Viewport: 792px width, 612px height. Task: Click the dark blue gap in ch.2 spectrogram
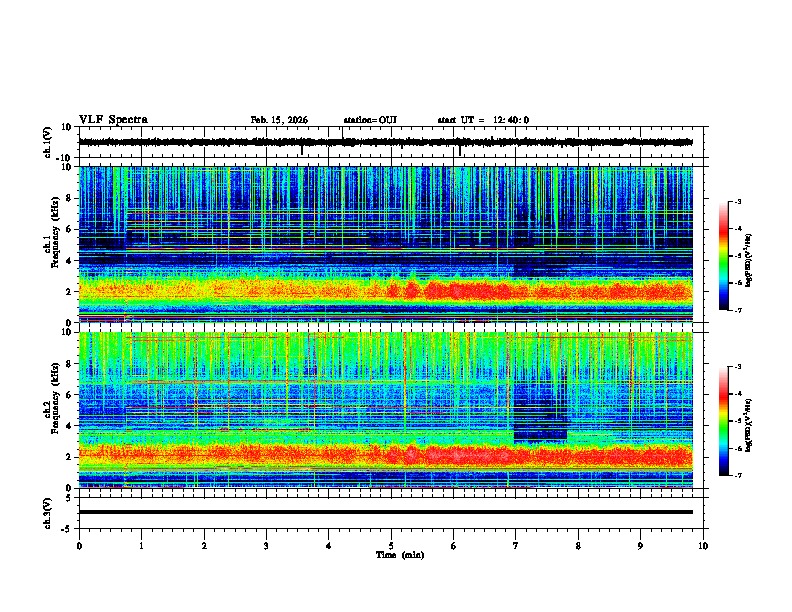pos(540,413)
